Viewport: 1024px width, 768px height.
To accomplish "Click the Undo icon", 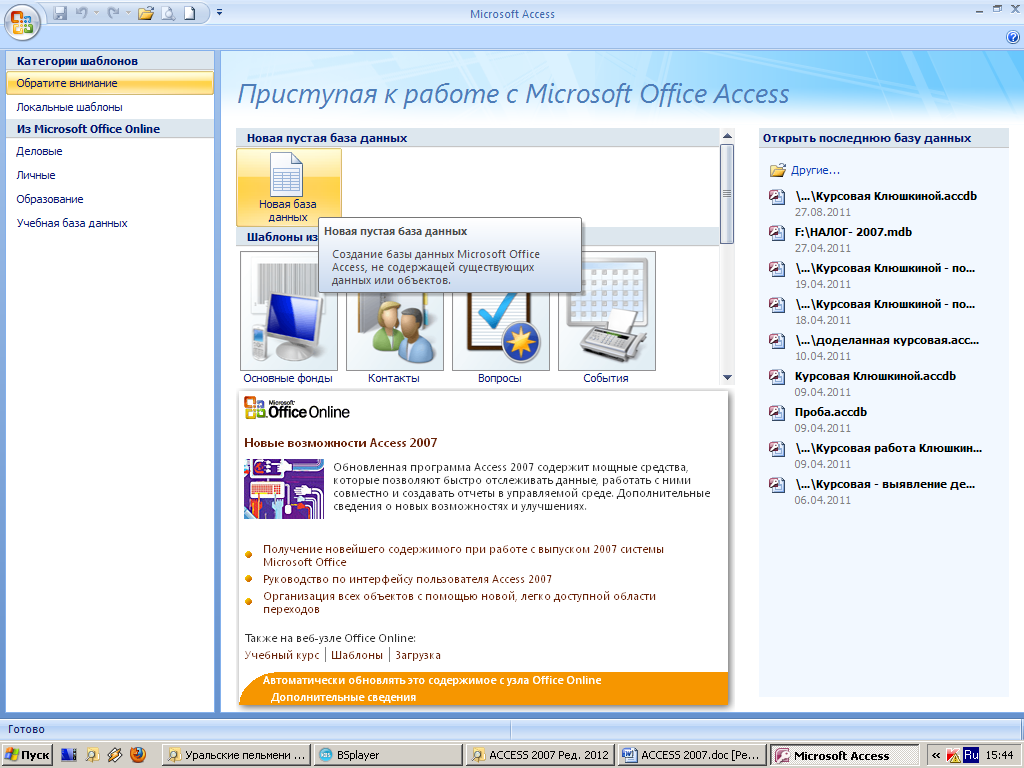I will click(x=82, y=13).
